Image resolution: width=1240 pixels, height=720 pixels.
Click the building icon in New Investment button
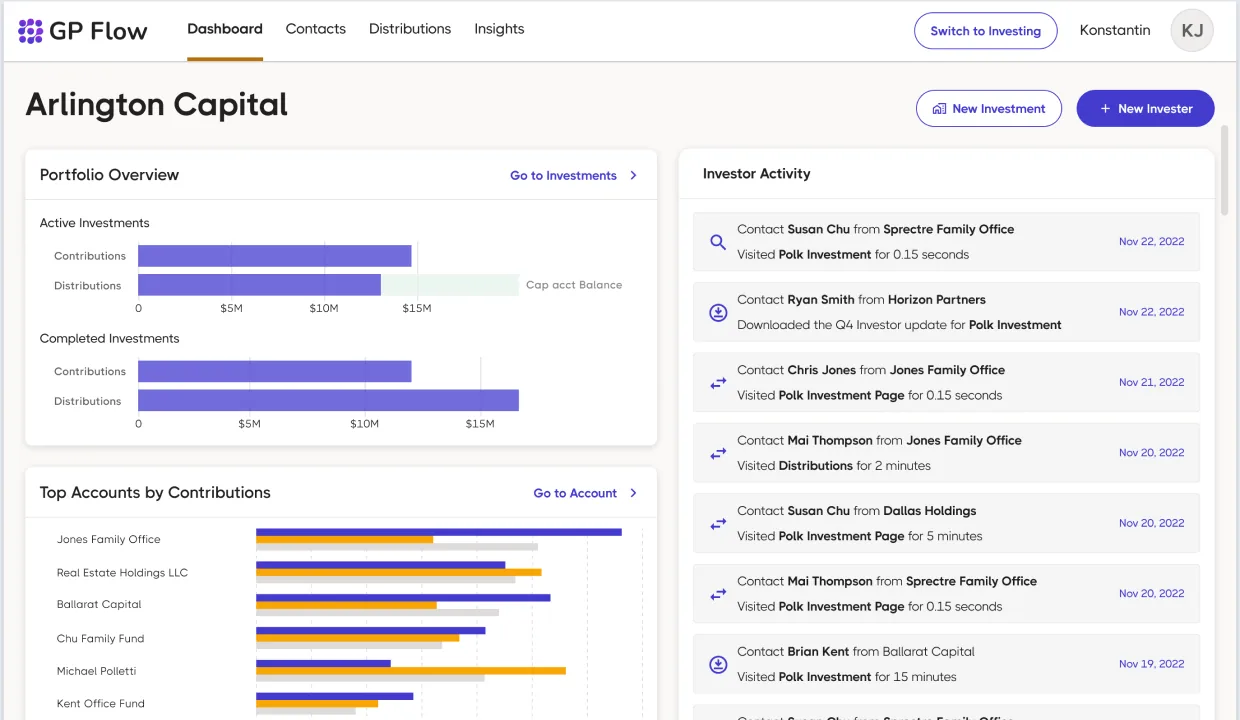pos(939,109)
